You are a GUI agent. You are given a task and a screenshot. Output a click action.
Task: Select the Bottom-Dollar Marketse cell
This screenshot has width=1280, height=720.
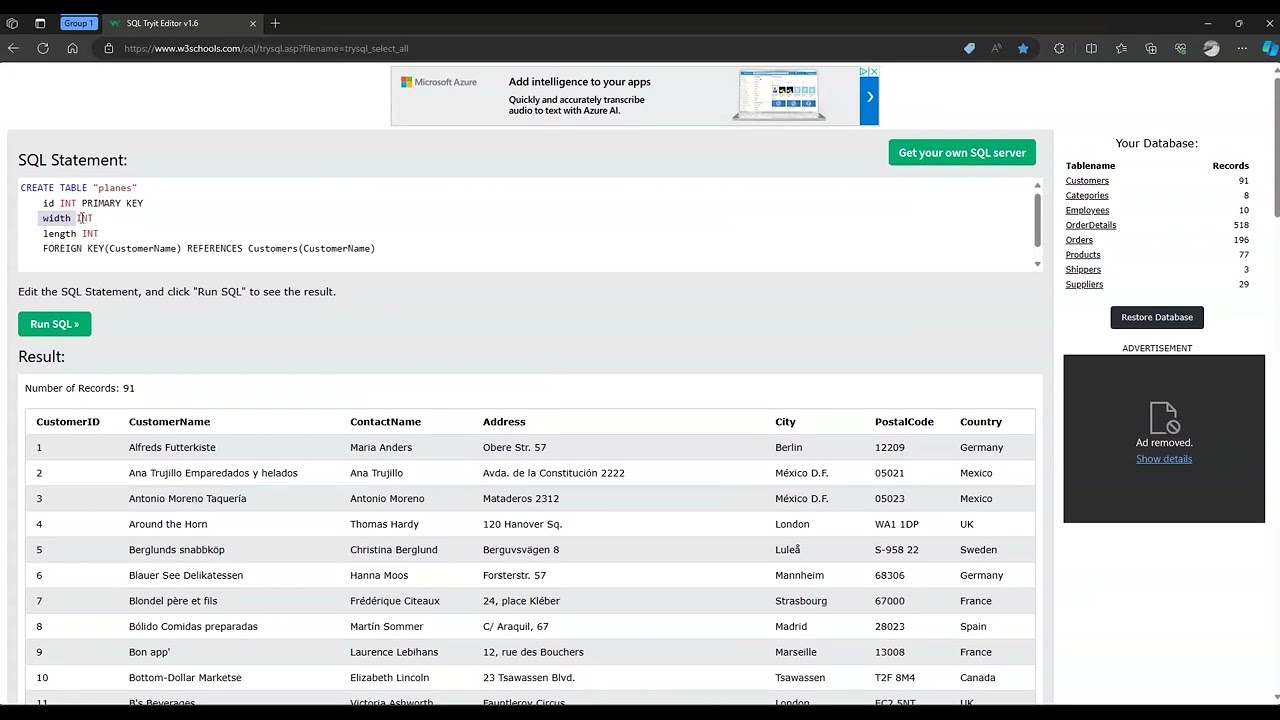click(x=185, y=678)
